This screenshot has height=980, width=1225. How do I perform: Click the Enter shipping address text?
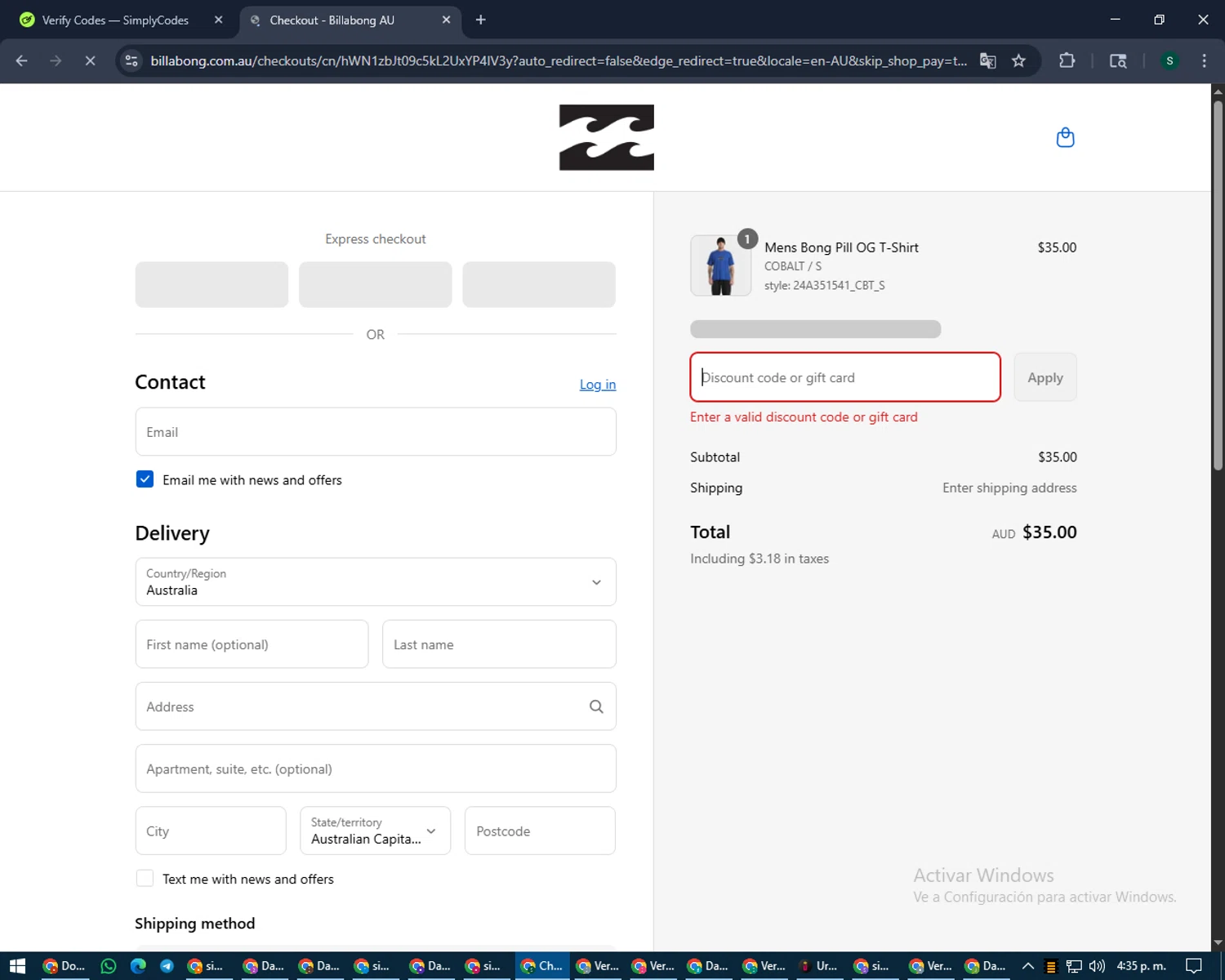(x=1009, y=488)
